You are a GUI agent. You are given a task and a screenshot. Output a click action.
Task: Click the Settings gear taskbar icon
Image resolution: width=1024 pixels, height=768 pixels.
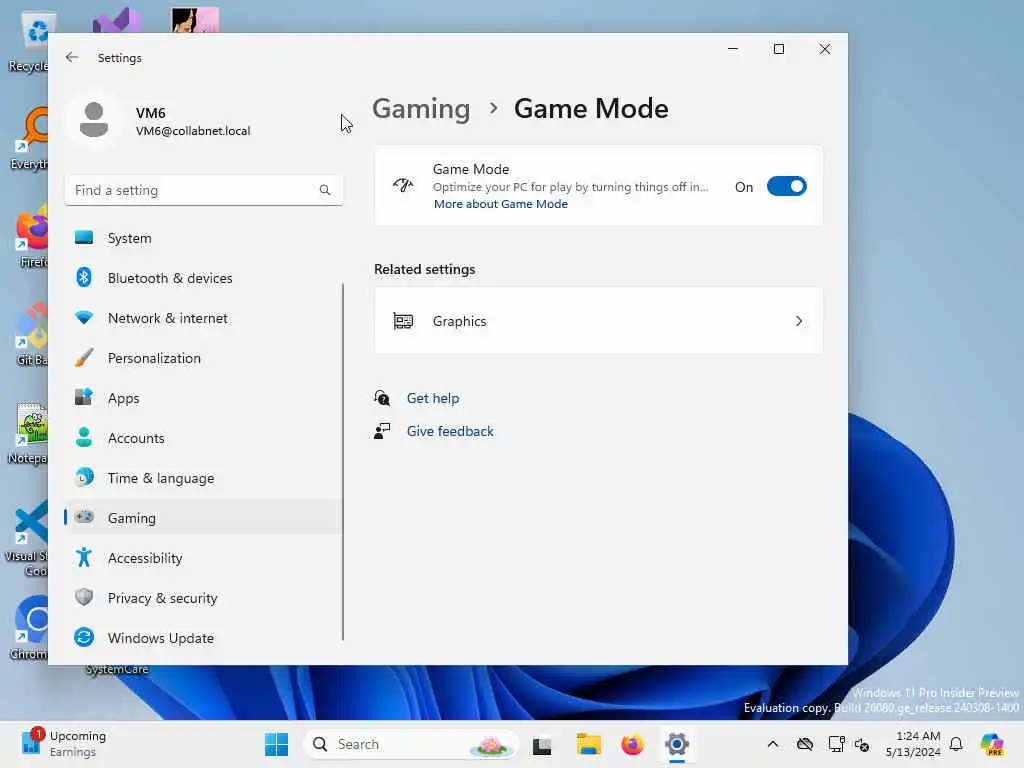(x=677, y=744)
